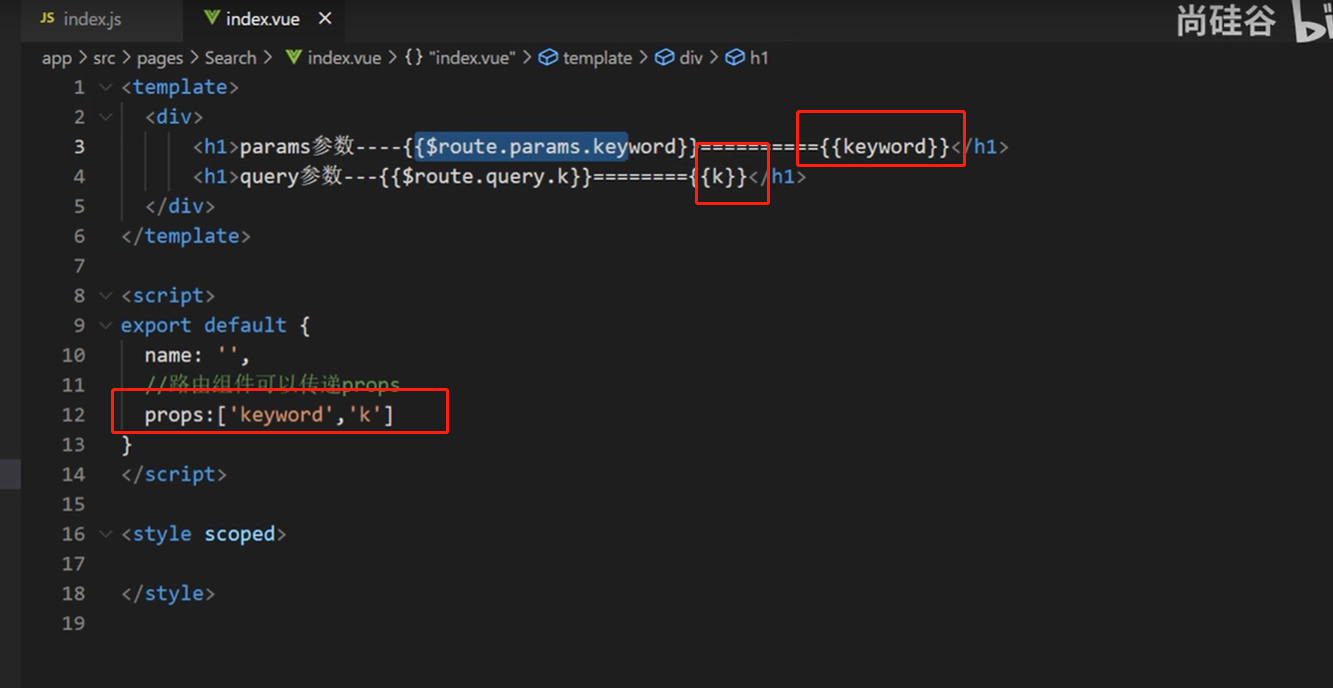Click the div symbol icon in breadcrumb
Viewport: 1333px width, 688px height.
(665, 58)
